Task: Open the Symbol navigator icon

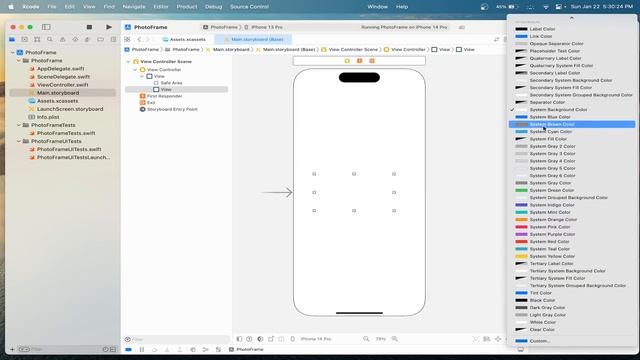Action: pos(37,40)
